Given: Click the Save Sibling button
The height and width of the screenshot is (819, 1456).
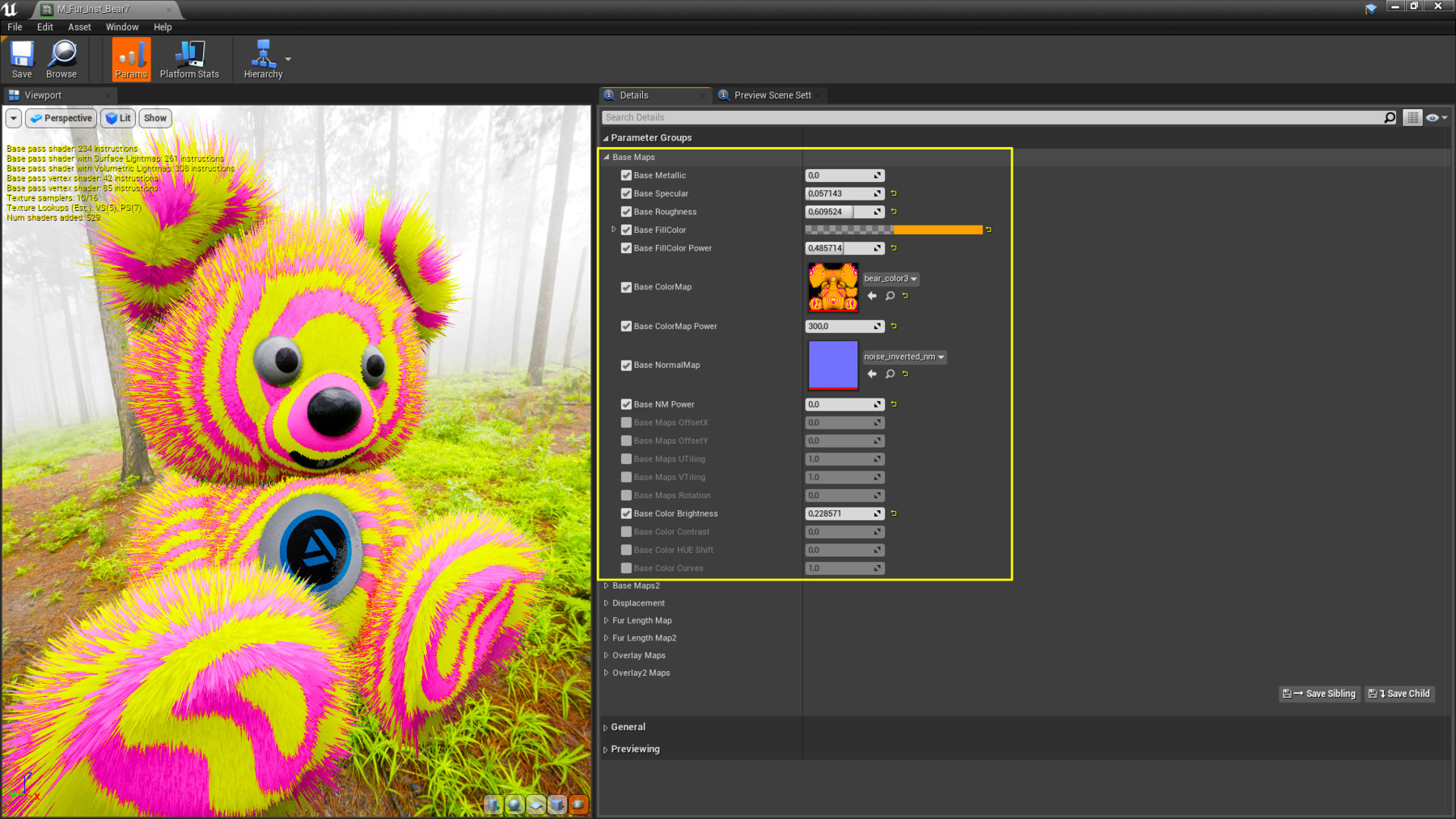Looking at the screenshot, I should point(1319,694).
